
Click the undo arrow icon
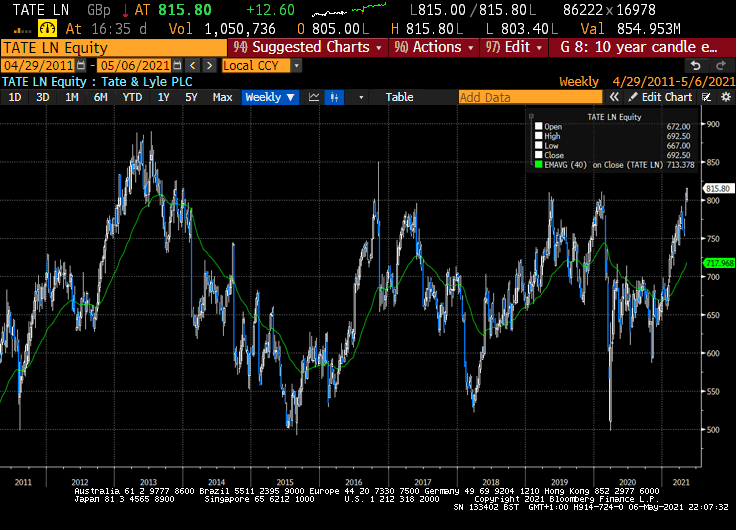696,66
